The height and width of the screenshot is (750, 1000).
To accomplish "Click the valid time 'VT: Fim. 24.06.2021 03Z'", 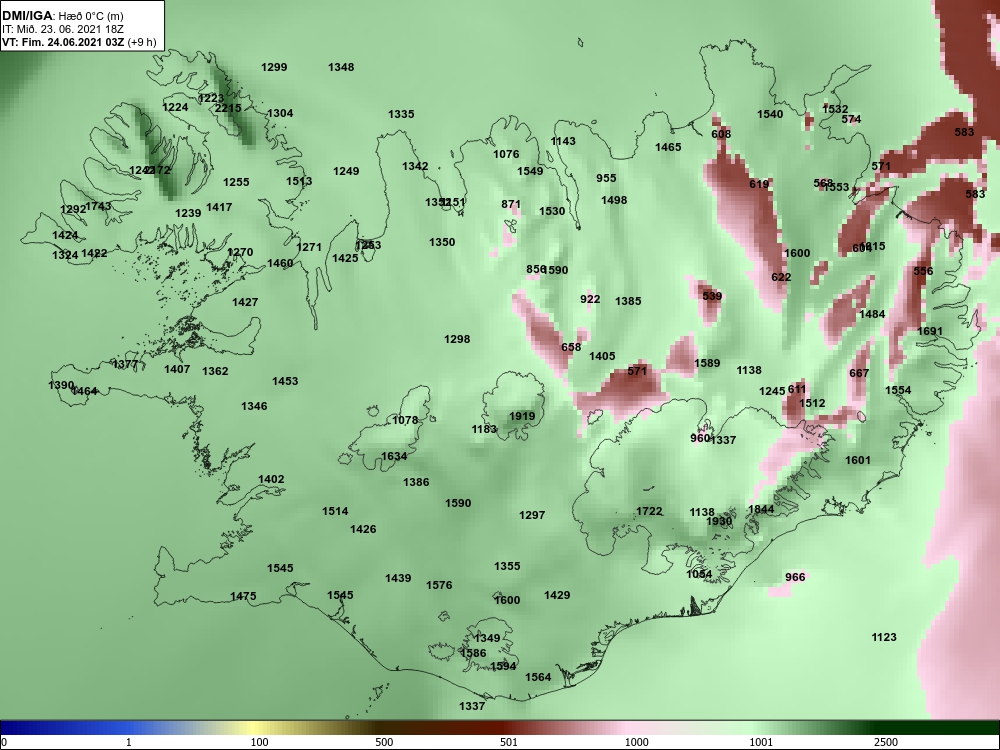I will coord(65,42).
